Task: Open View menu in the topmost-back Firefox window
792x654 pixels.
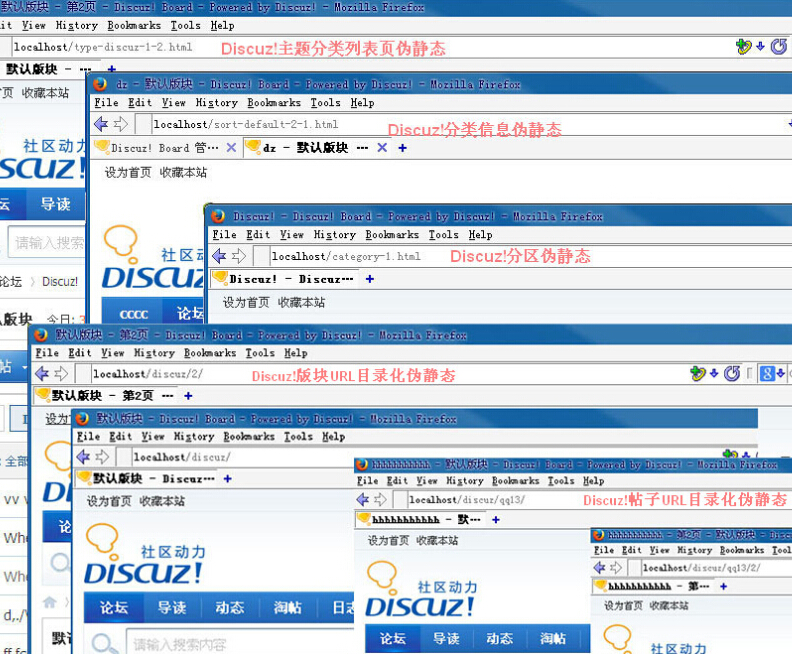Action: coord(33,25)
